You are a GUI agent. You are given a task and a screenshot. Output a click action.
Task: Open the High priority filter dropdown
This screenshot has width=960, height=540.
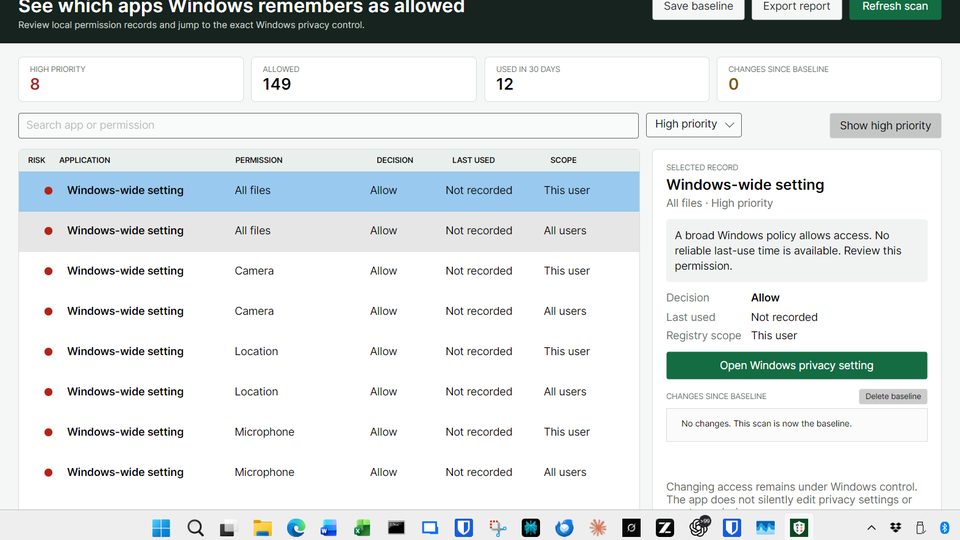click(x=694, y=125)
